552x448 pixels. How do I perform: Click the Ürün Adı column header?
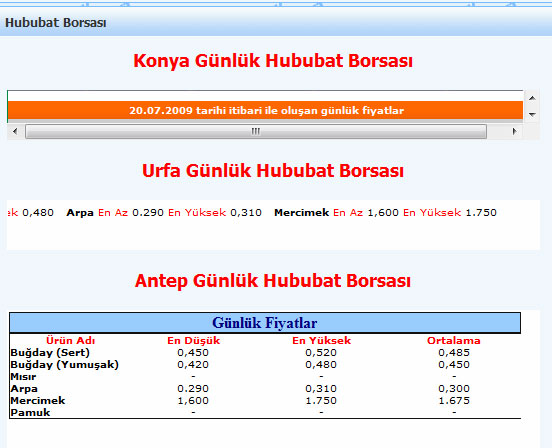tap(70, 340)
